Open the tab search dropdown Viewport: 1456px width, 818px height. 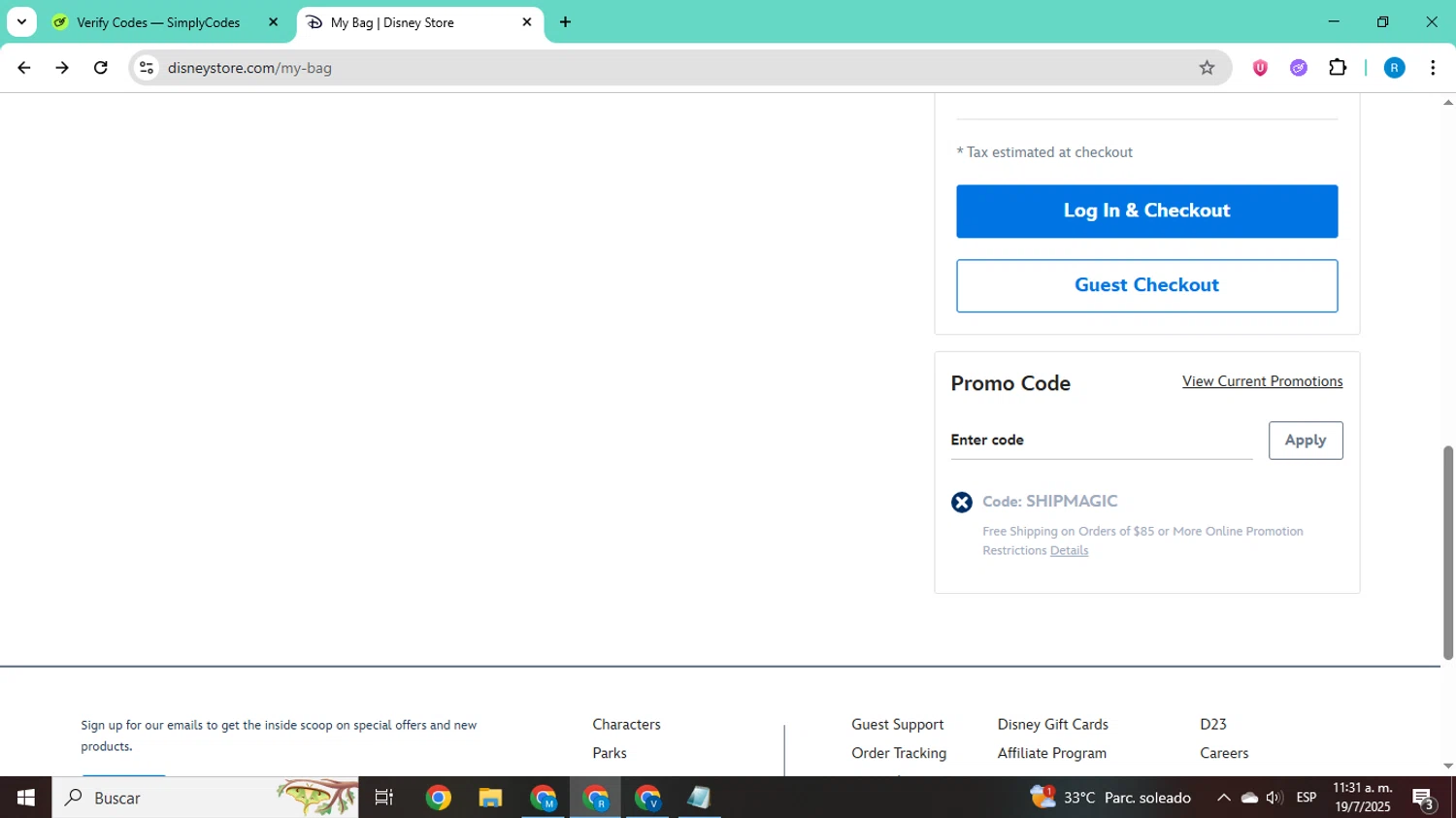(21, 22)
